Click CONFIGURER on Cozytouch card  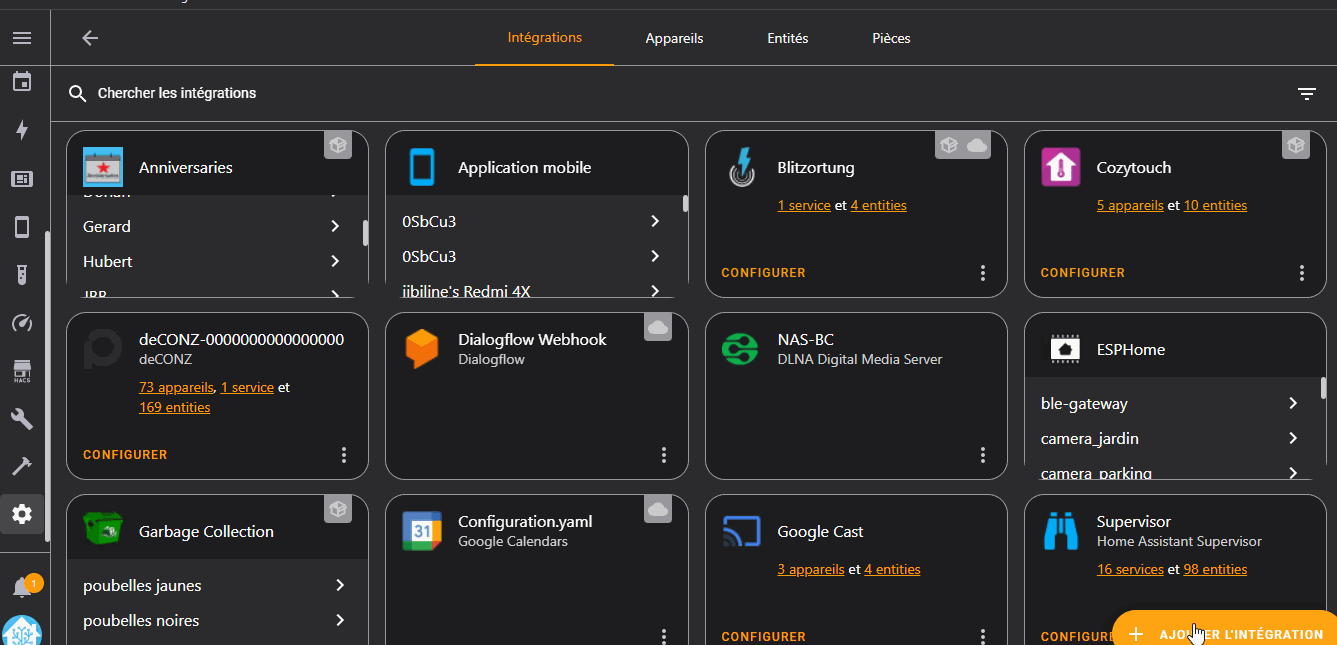1082,273
